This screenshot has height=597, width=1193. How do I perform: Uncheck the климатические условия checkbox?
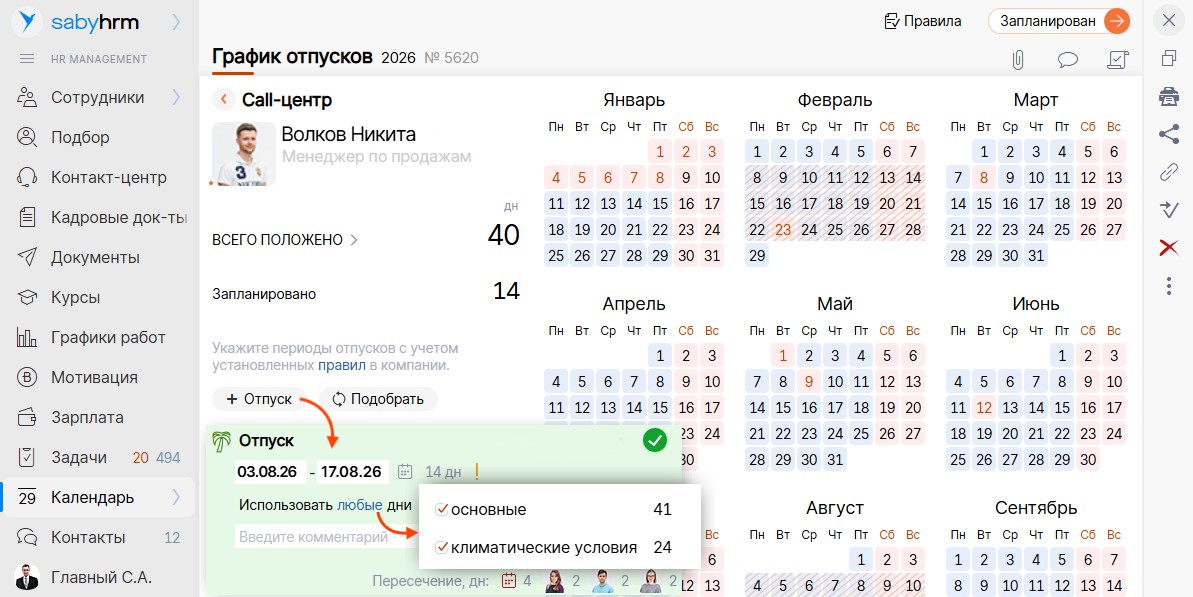pyautogui.click(x=441, y=547)
